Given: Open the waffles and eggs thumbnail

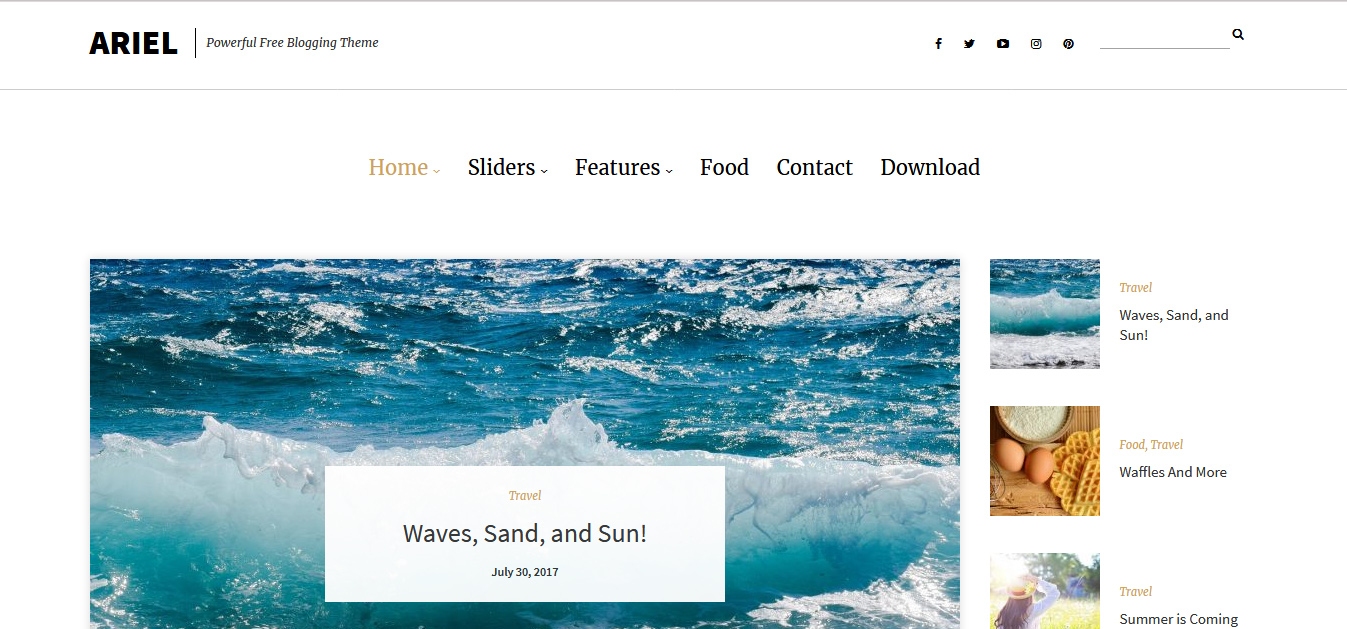Looking at the screenshot, I should coord(1045,461).
